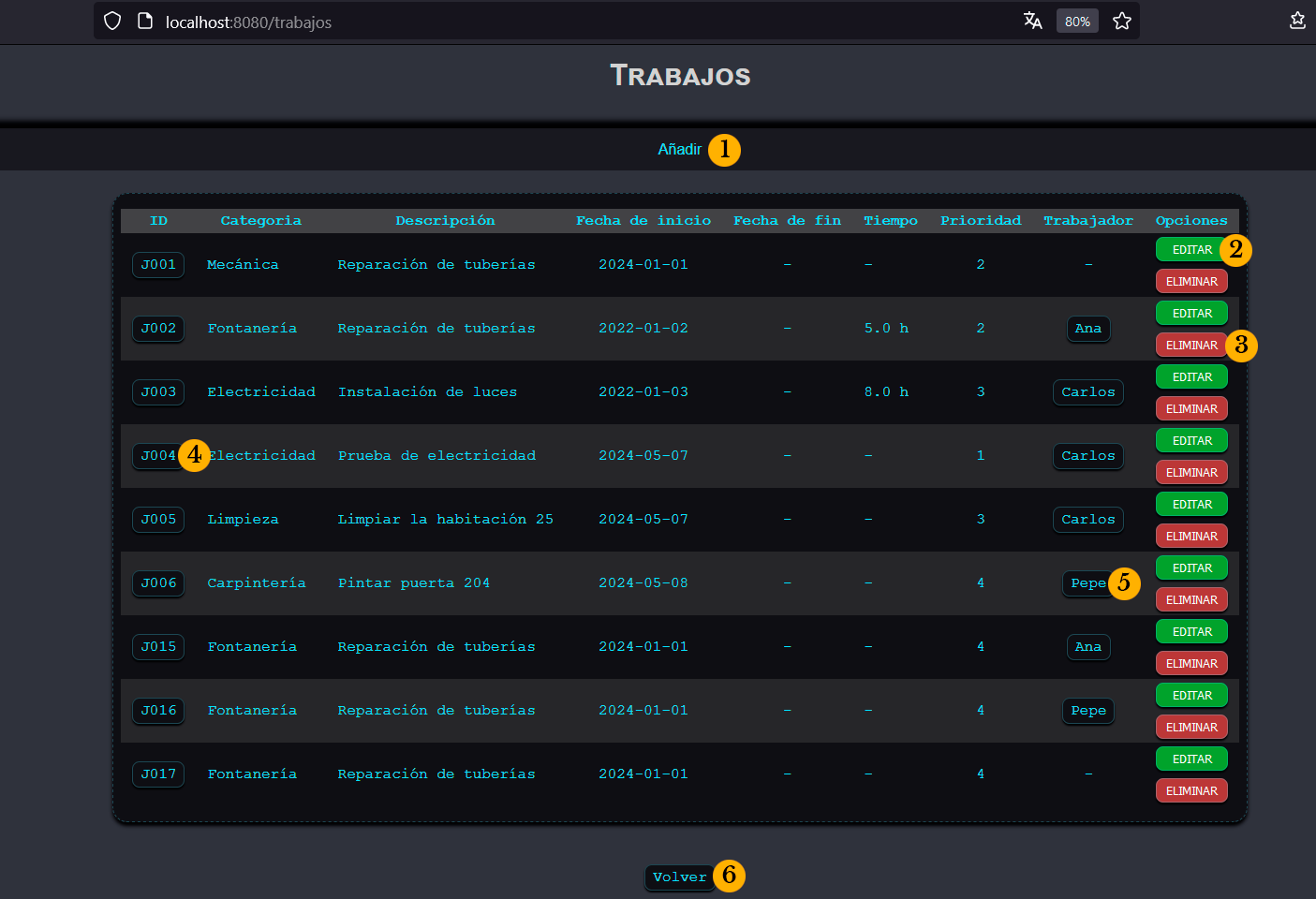Click the Prioridad column header
The image size is (1316, 899).
[x=981, y=221]
